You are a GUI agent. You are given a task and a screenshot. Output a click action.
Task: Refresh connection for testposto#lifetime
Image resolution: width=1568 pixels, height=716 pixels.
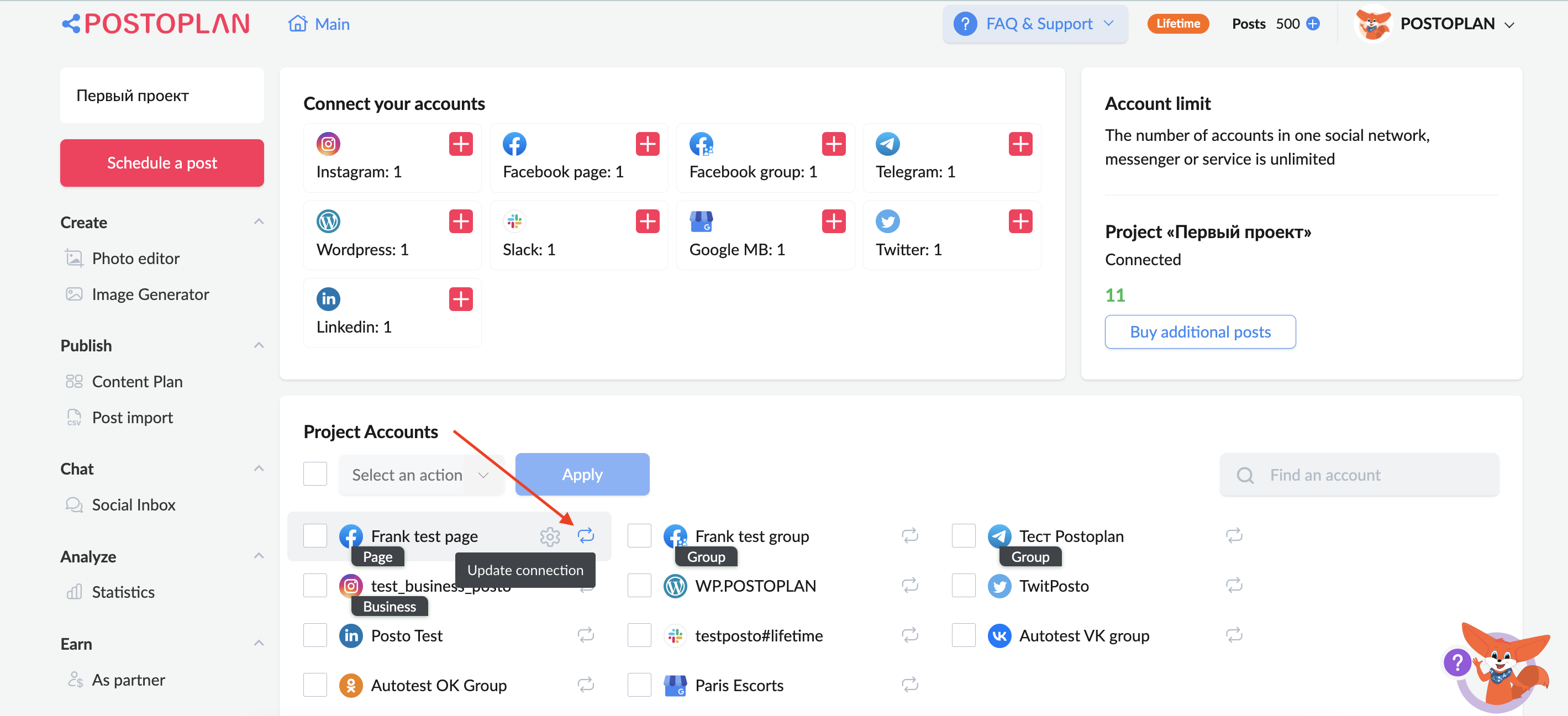pos(909,635)
